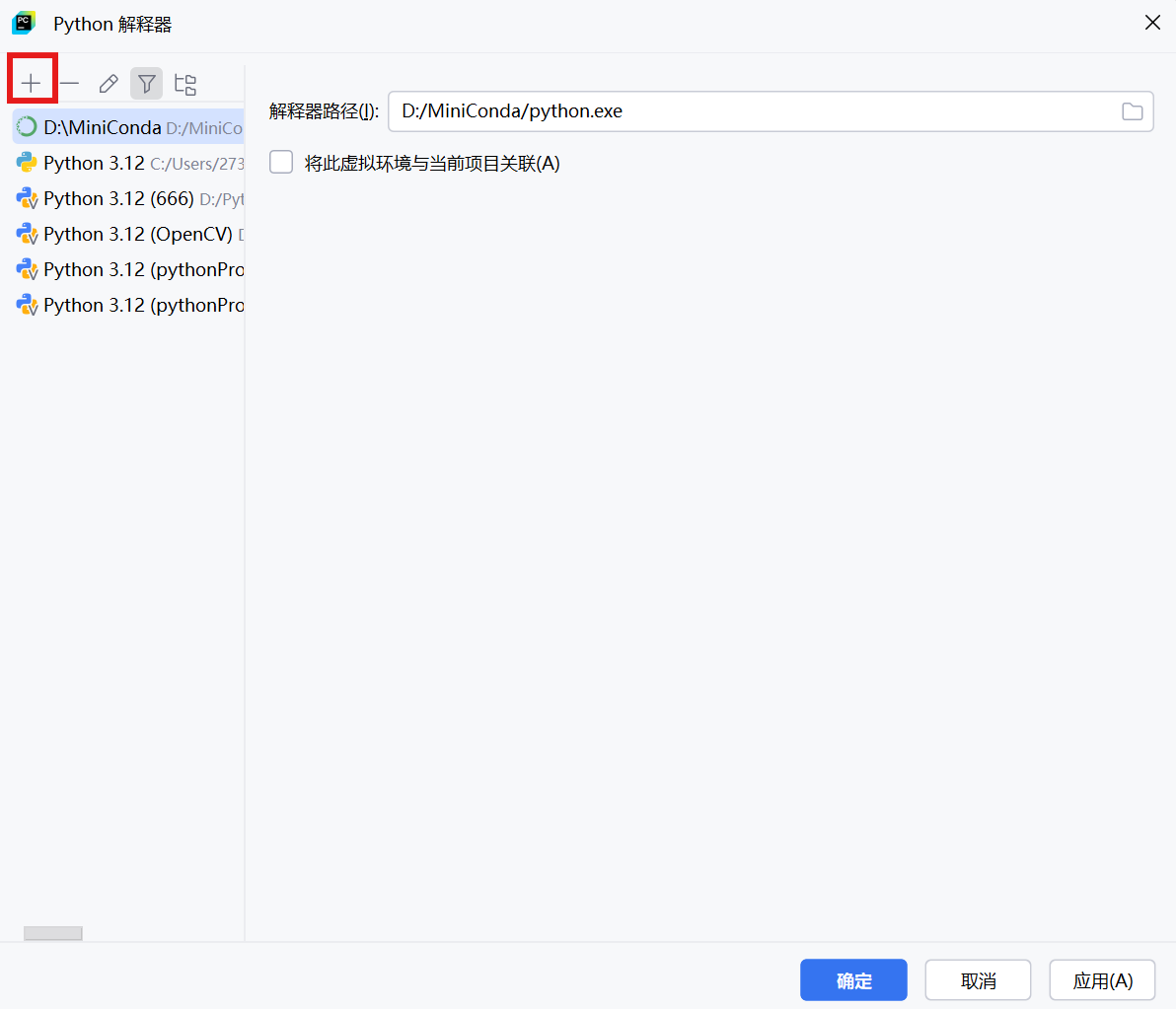The height and width of the screenshot is (1009, 1176).
Task: Select Python 3.12 (OpenCV) interpreter
Action: pos(128,234)
